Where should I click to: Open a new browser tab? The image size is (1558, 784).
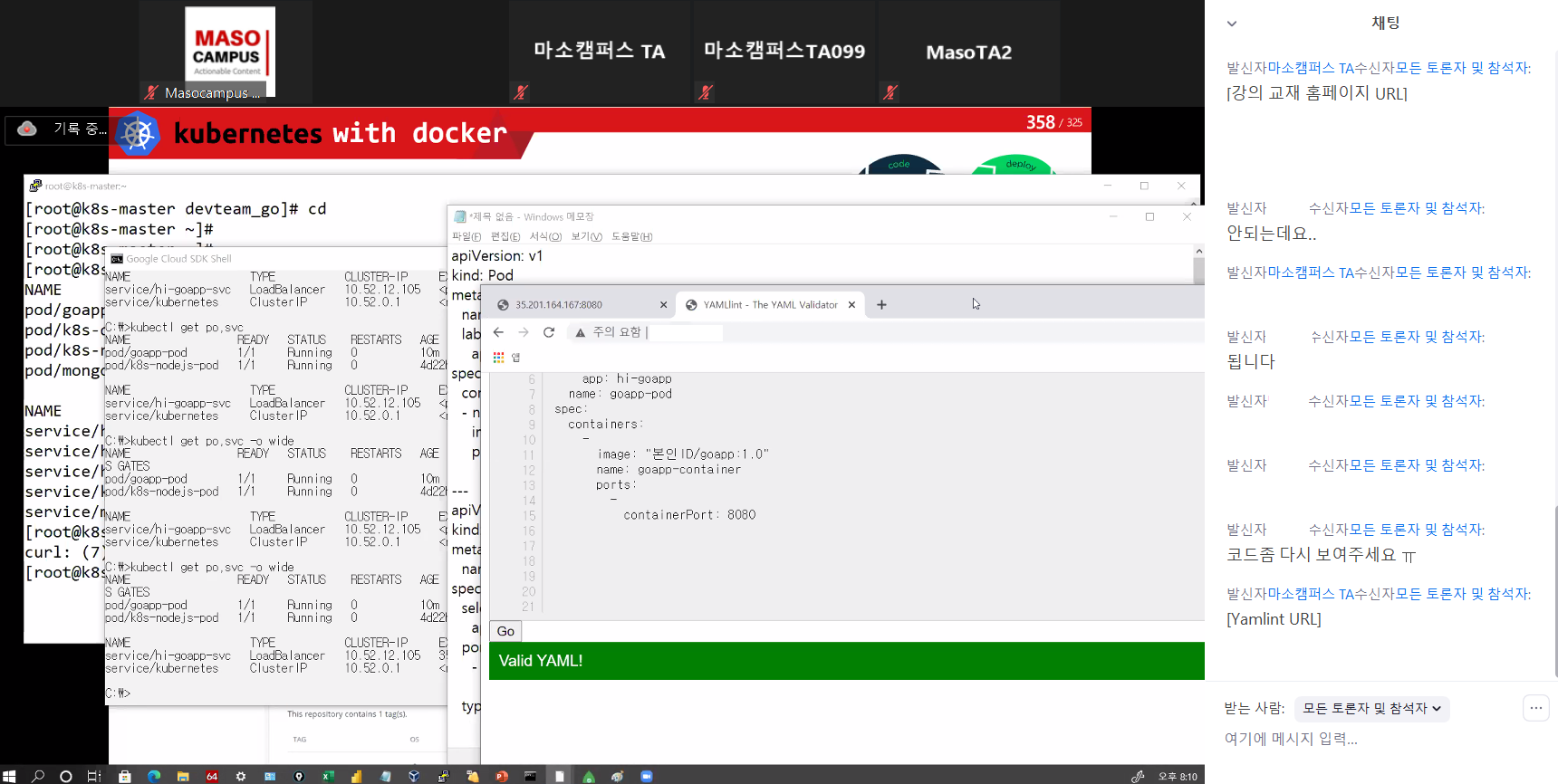click(881, 305)
